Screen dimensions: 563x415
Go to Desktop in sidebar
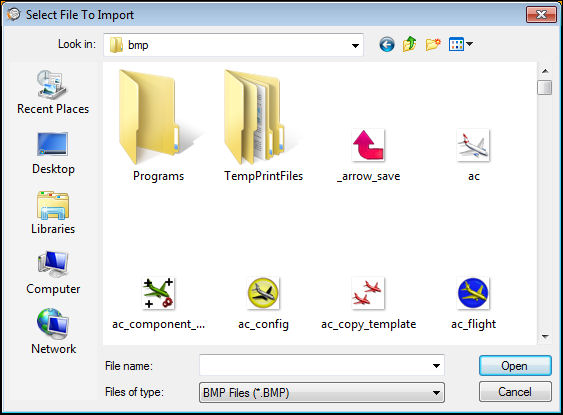click(53, 153)
